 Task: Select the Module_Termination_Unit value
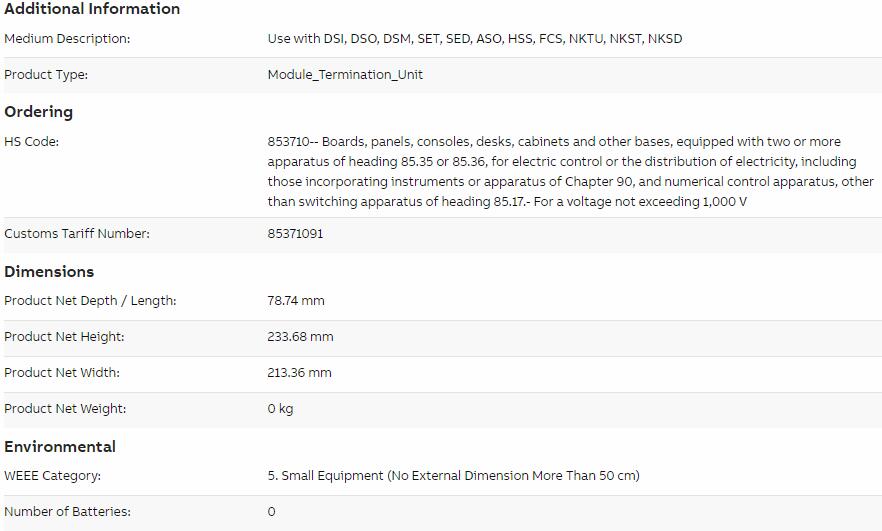tap(345, 75)
